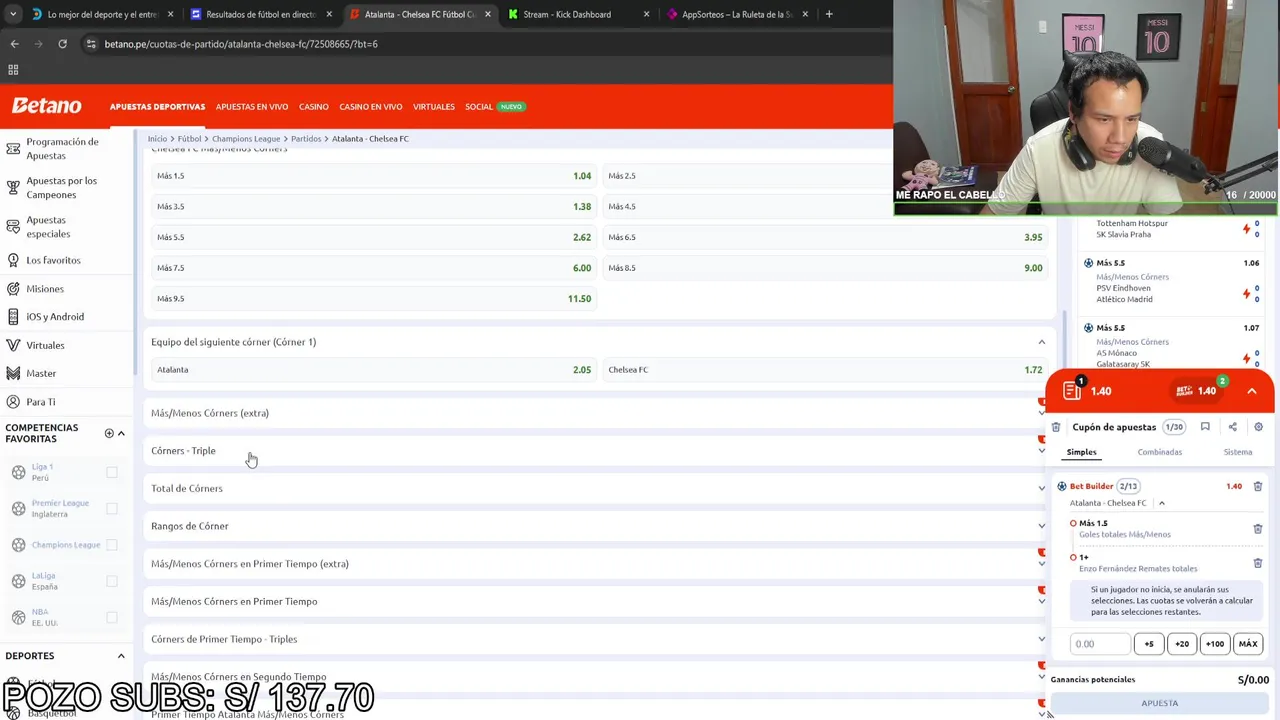Image resolution: width=1280 pixels, height=720 pixels.
Task: Expand Rangos de Córner section
Action: coord(1041,526)
